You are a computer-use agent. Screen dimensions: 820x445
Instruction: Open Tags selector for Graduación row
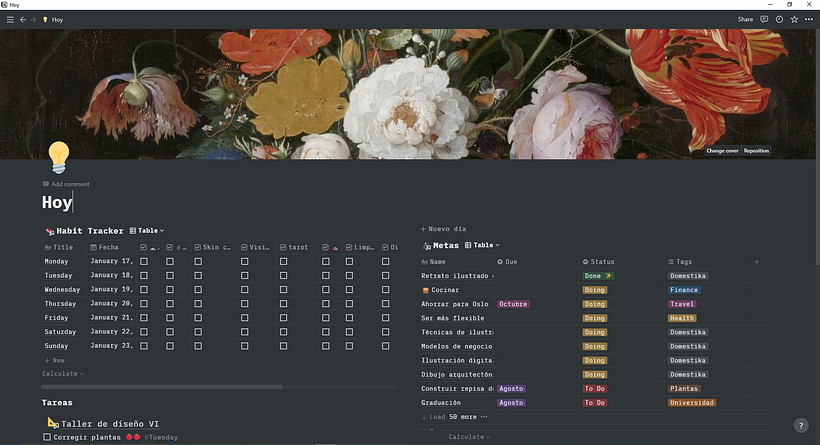[x=692, y=403]
